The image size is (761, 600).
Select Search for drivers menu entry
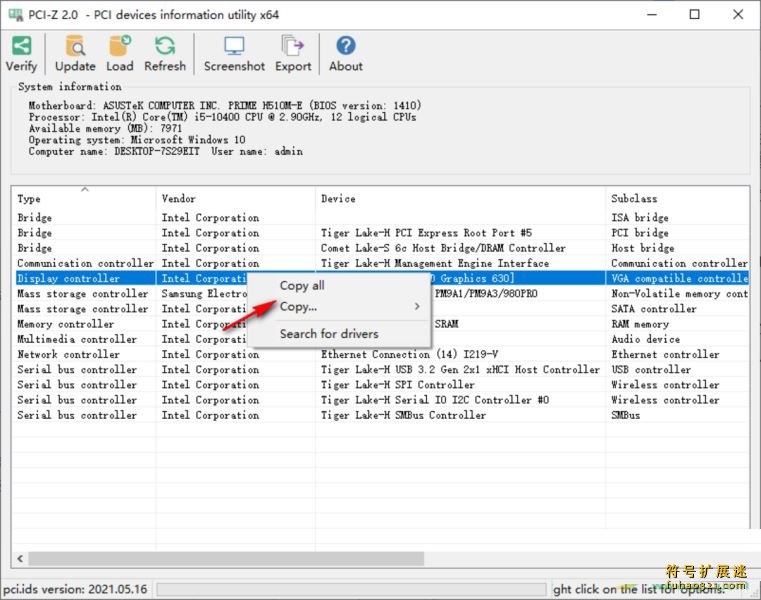329,333
